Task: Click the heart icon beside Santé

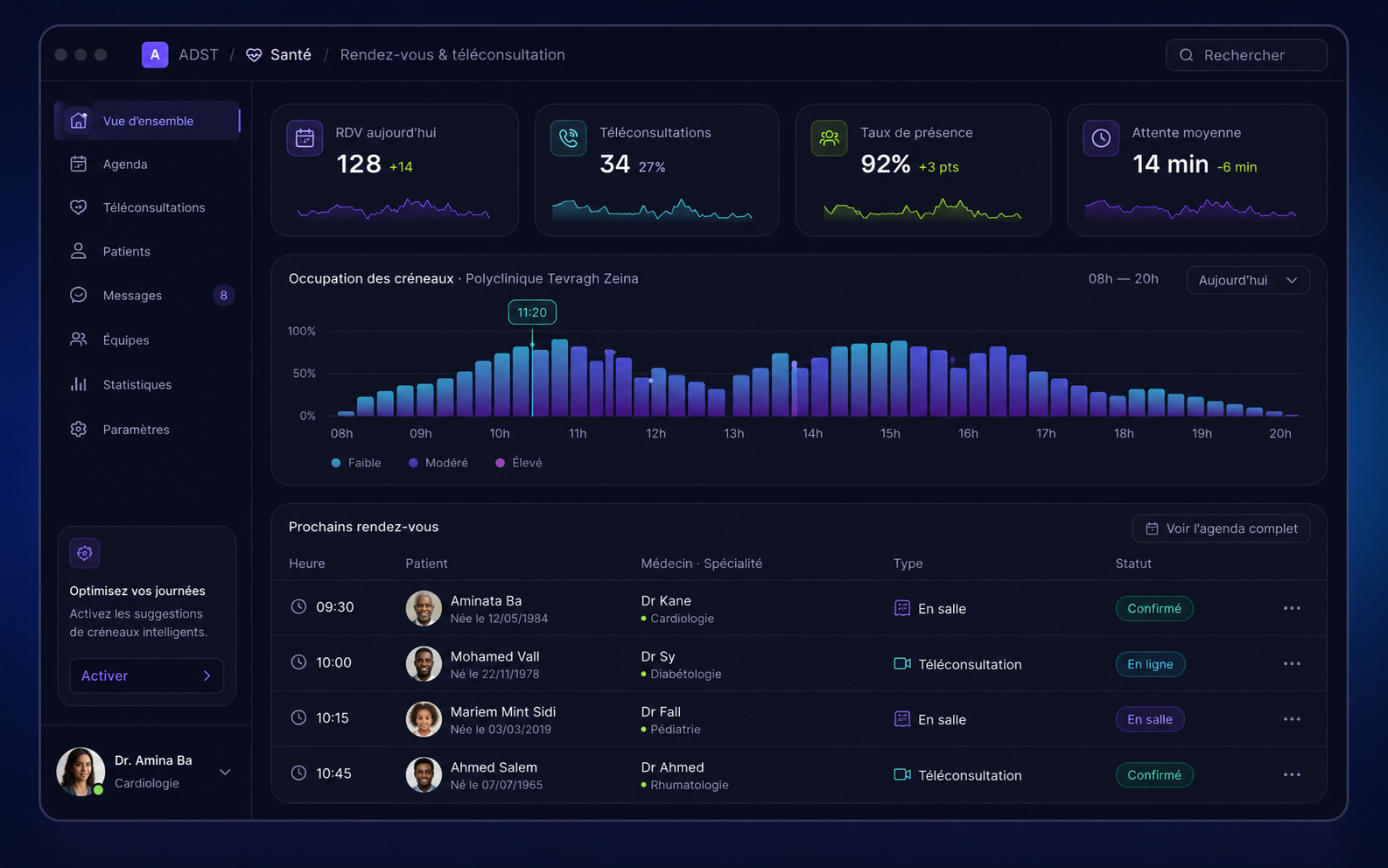Action: coord(254,55)
